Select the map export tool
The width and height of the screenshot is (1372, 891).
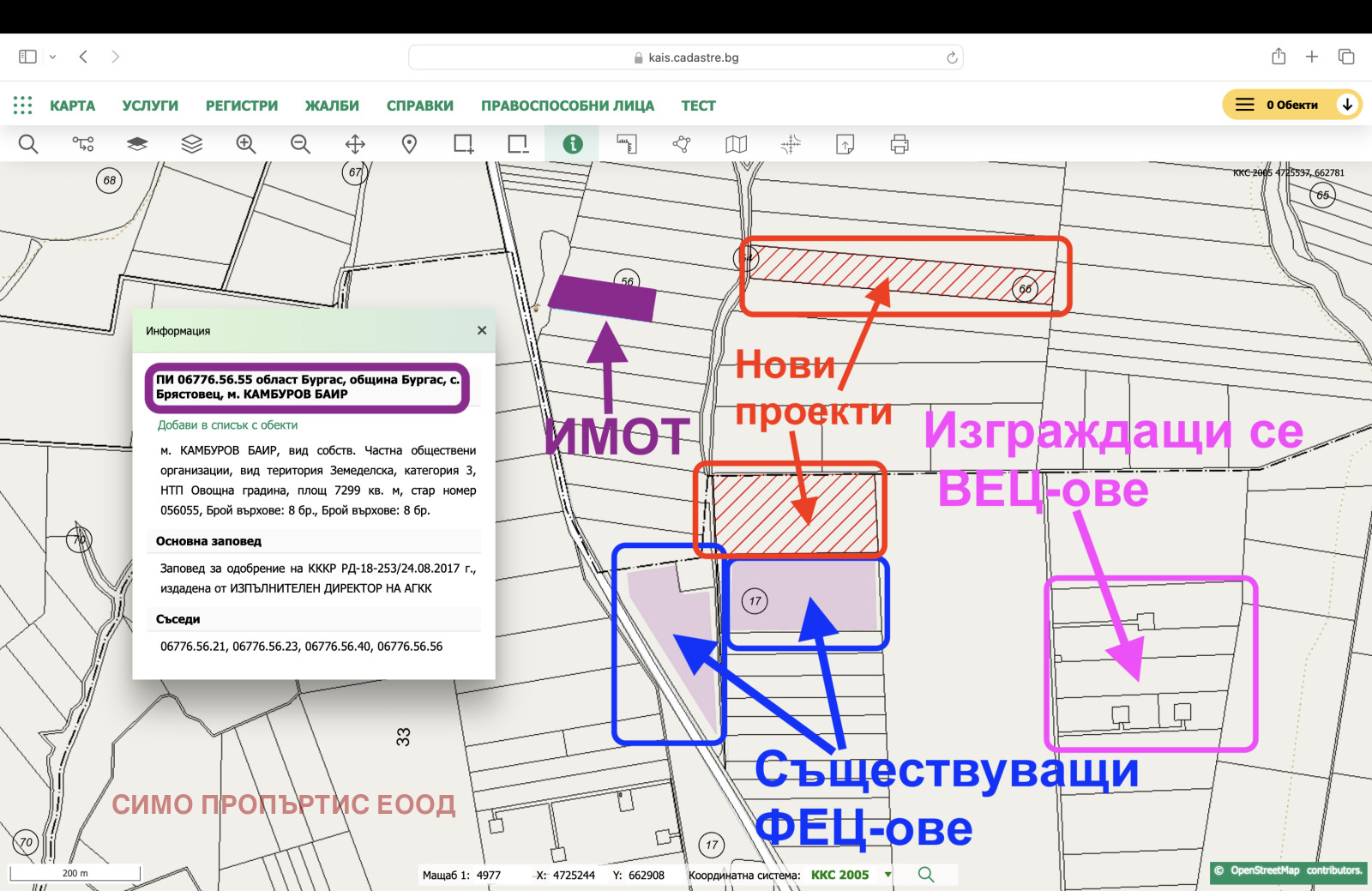(845, 144)
